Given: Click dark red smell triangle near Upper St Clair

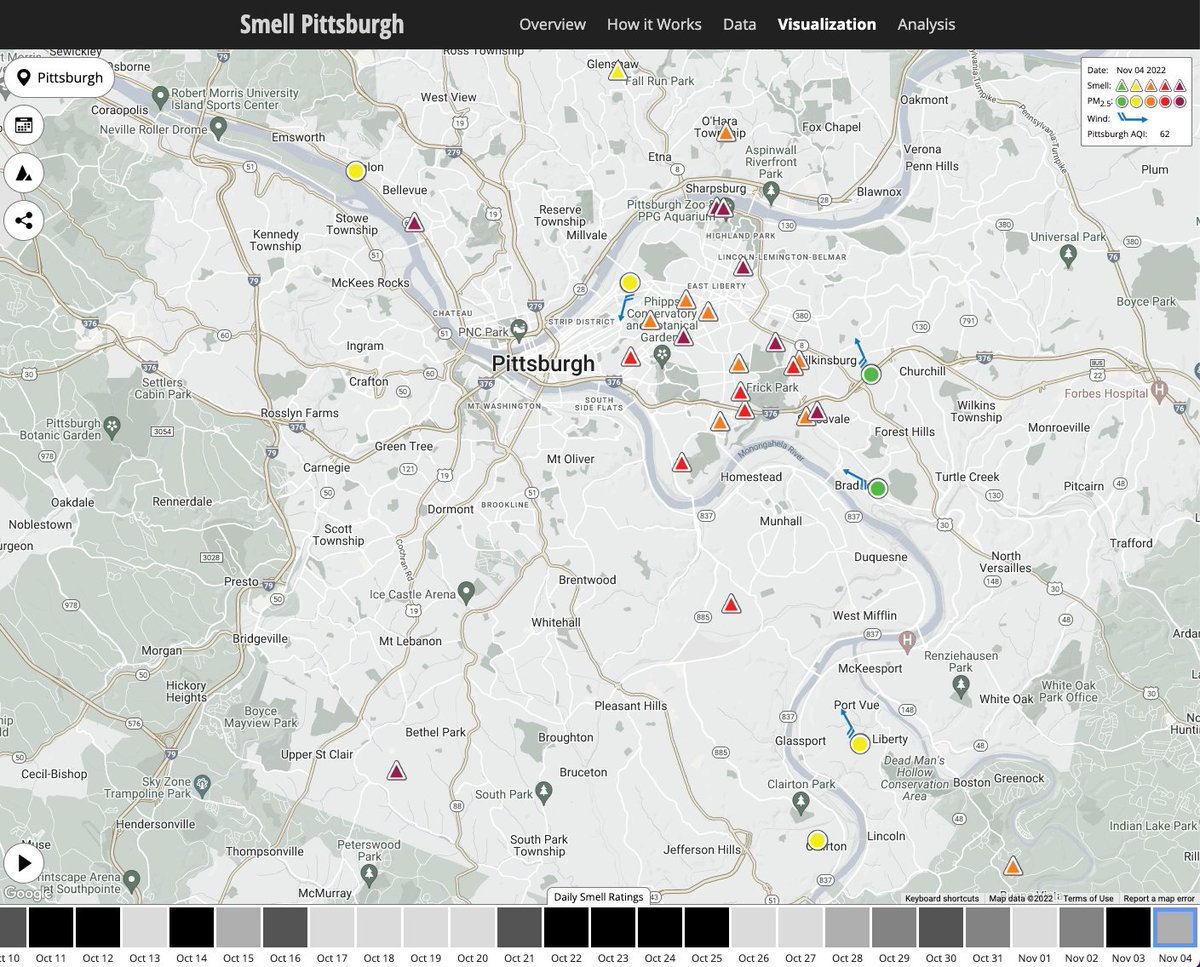Looking at the screenshot, I should click(x=396, y=771).
